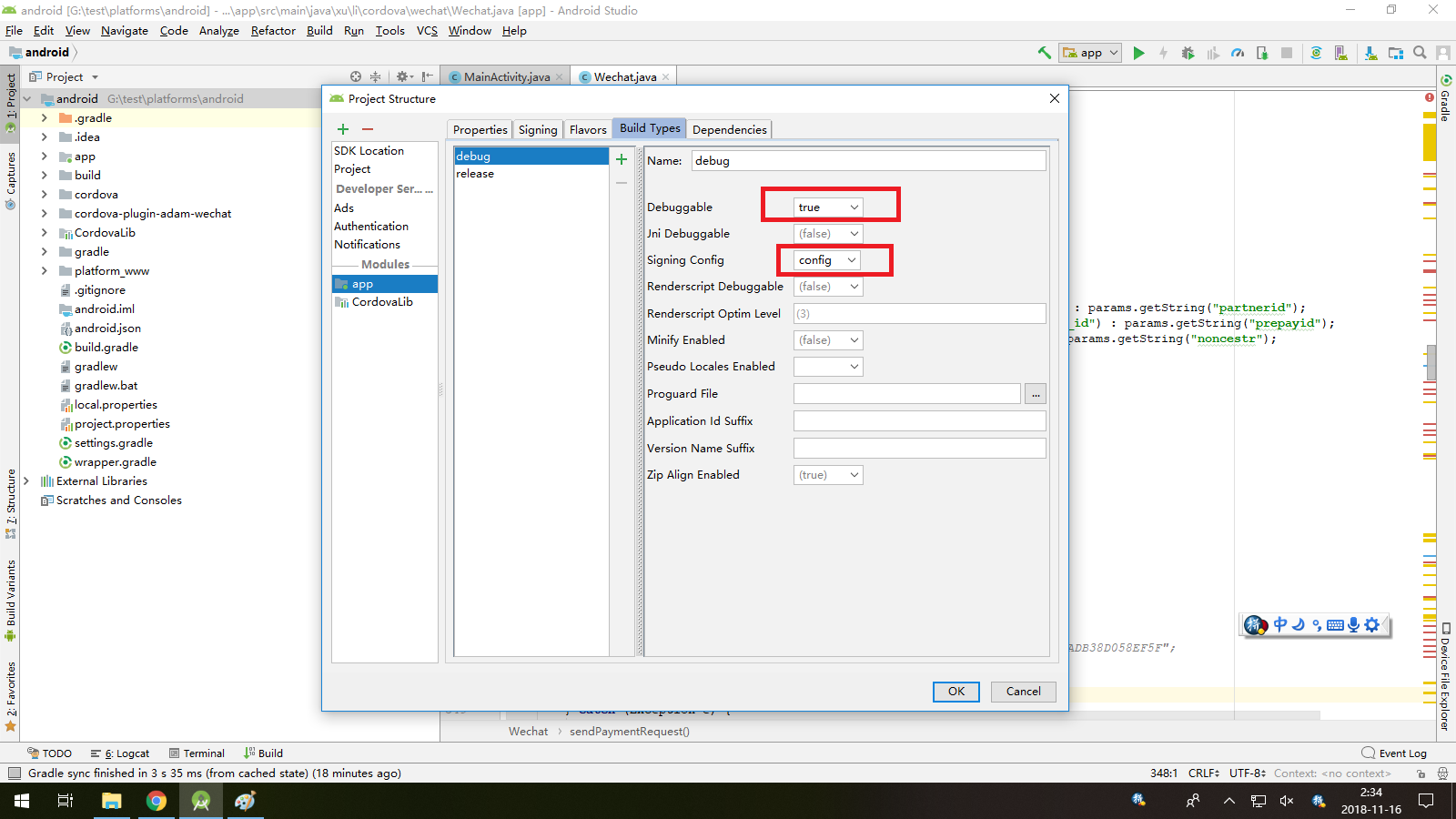Switch to the Flavors tab
The width and height of the screenshot is (1456, 819).
point(588,130)
